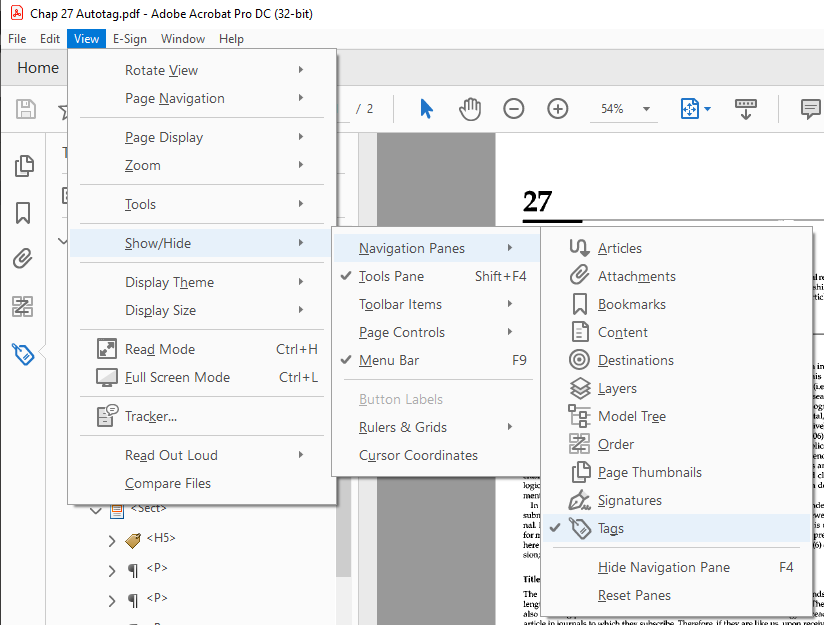This screenshot has width=824, height=625.
Task: Expand the Zoom submenu
Action: [202, 165]
